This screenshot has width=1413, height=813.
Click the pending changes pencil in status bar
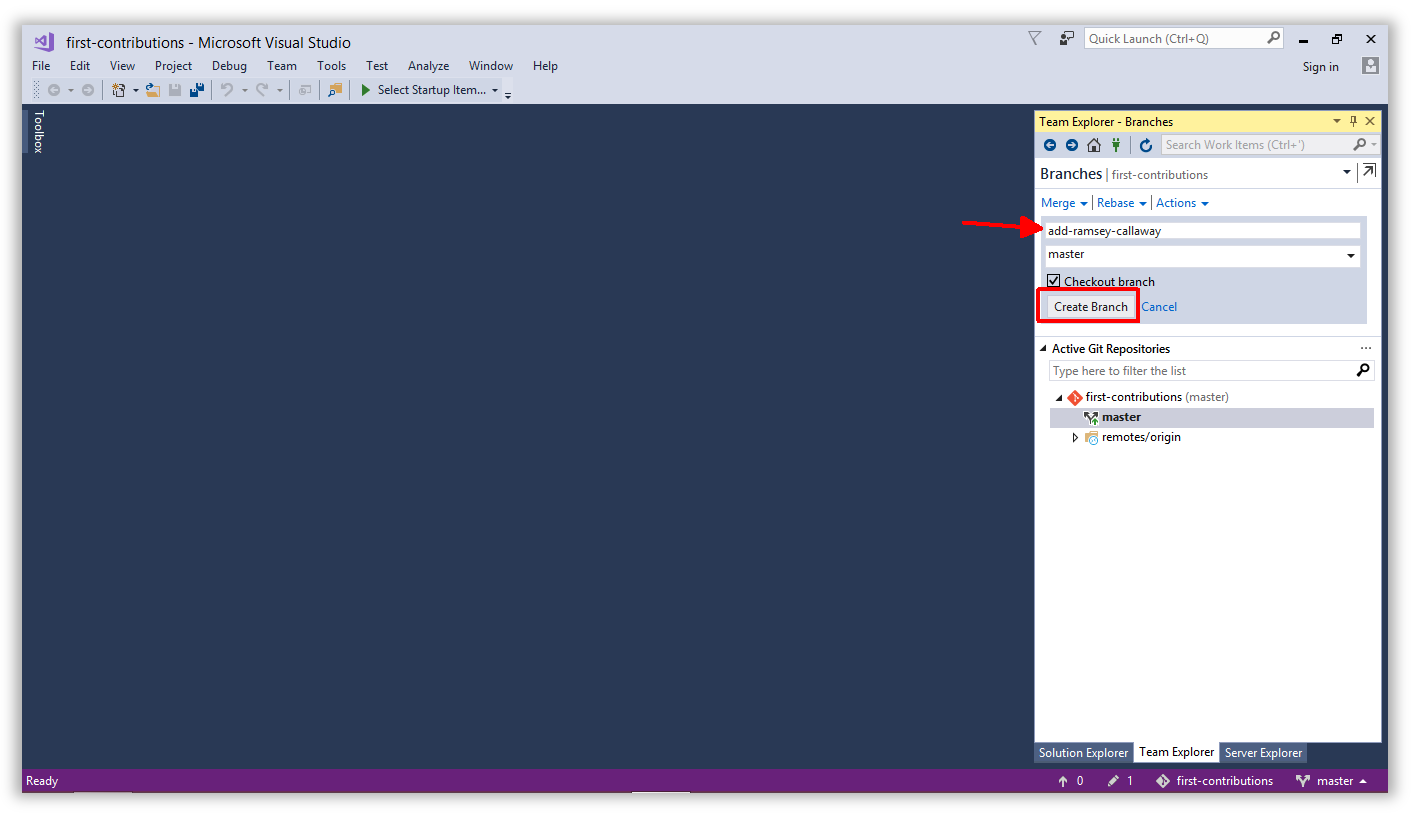(1115, 781)
